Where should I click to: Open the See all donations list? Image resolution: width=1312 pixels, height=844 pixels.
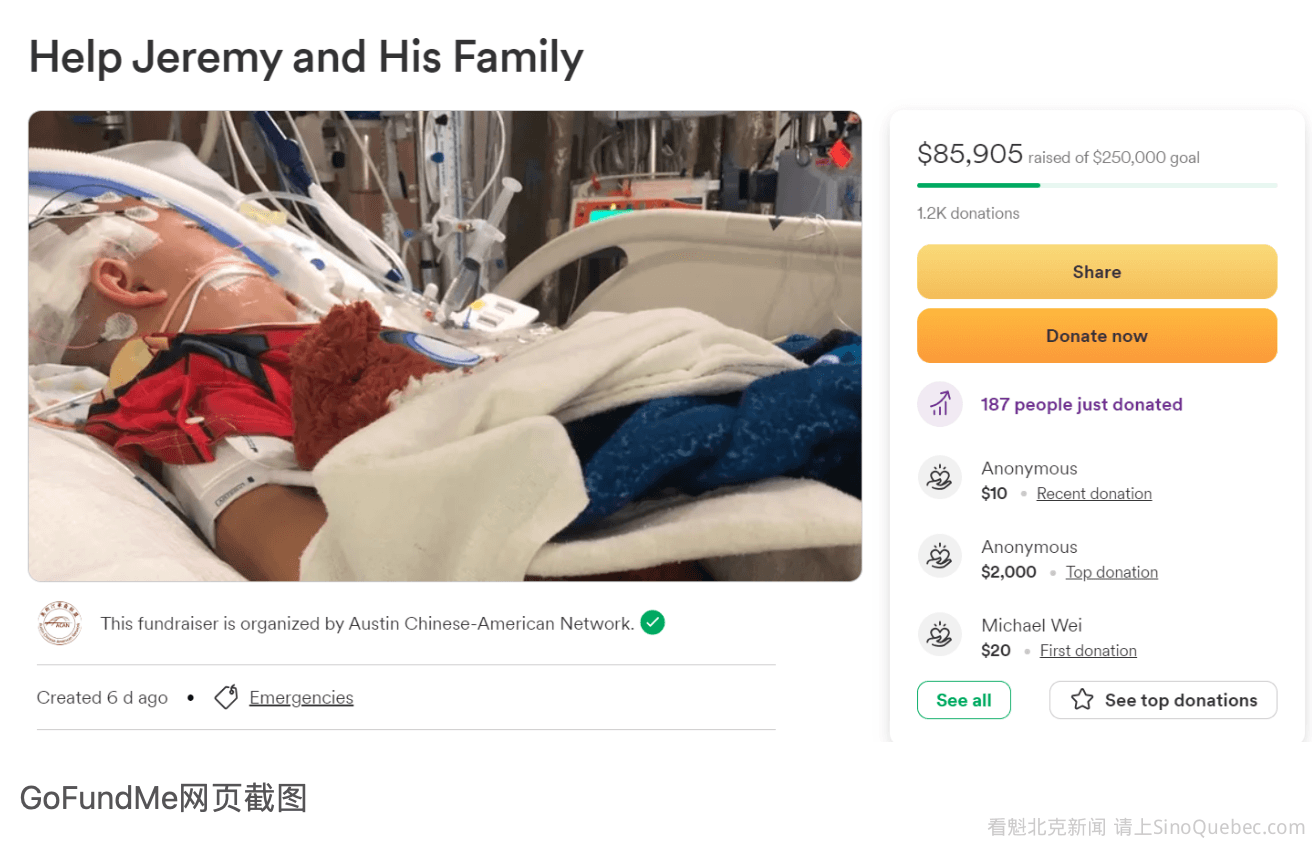pyautogui.click(x=963, y=700)
